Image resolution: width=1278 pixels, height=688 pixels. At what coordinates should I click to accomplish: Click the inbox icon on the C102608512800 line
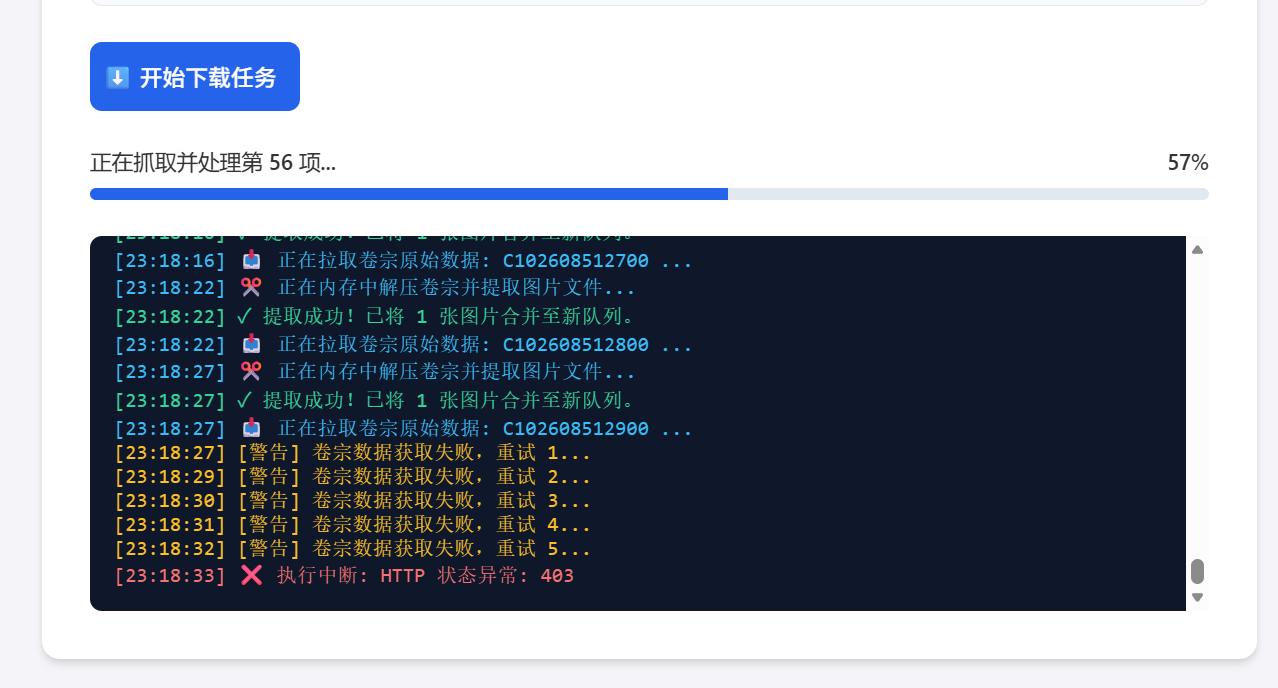pos(252,344)
